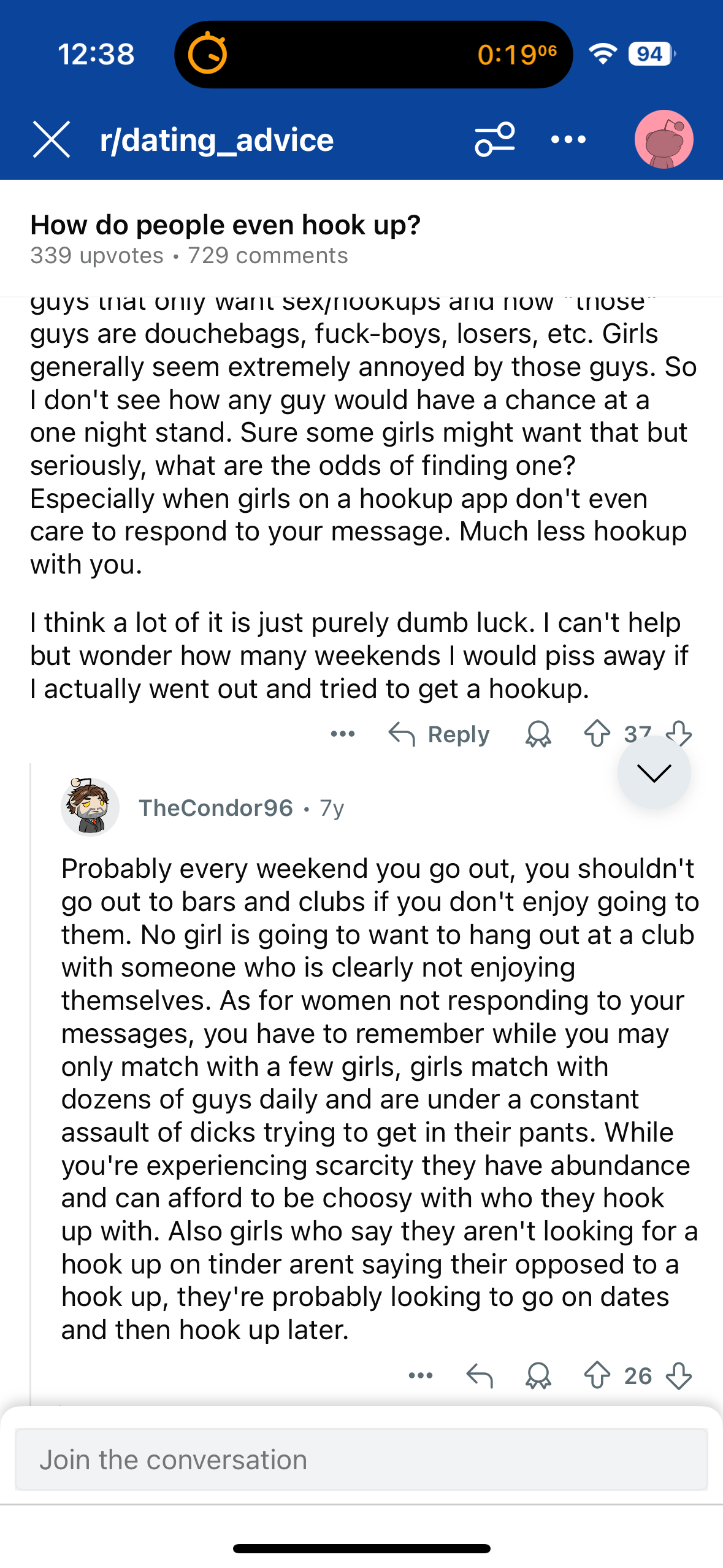Open the r/dating_advice subreddit link
Screen dimensions: 723x1568
click(x=216, y=140)
